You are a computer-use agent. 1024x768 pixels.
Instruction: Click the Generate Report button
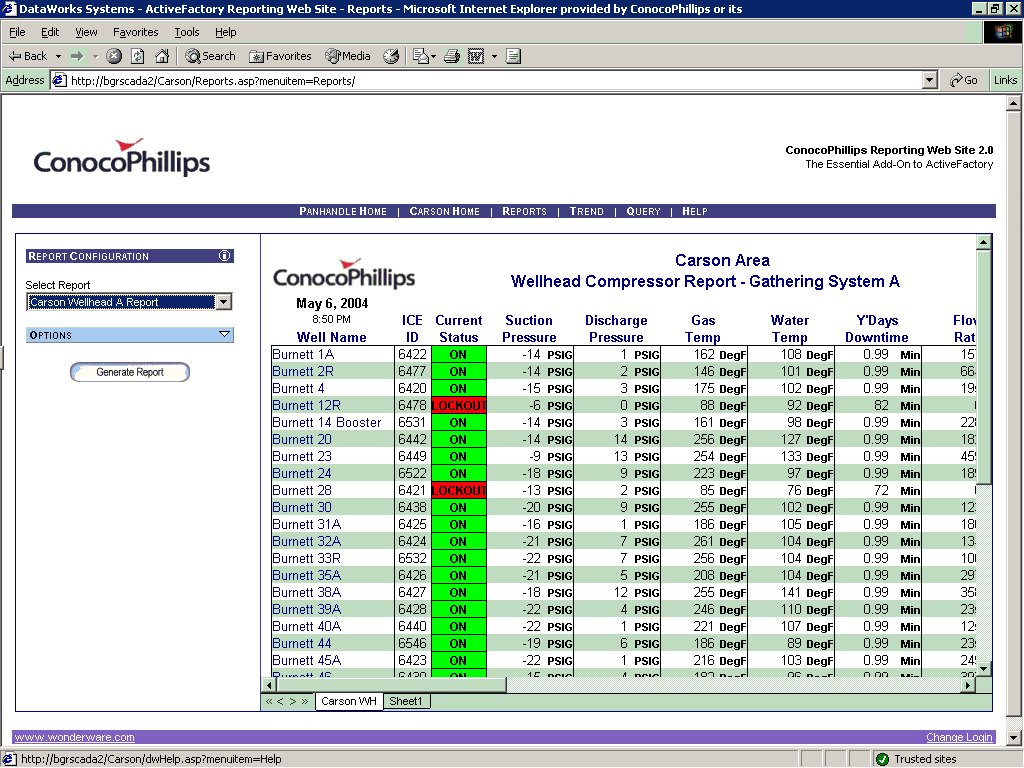[130, 372]
